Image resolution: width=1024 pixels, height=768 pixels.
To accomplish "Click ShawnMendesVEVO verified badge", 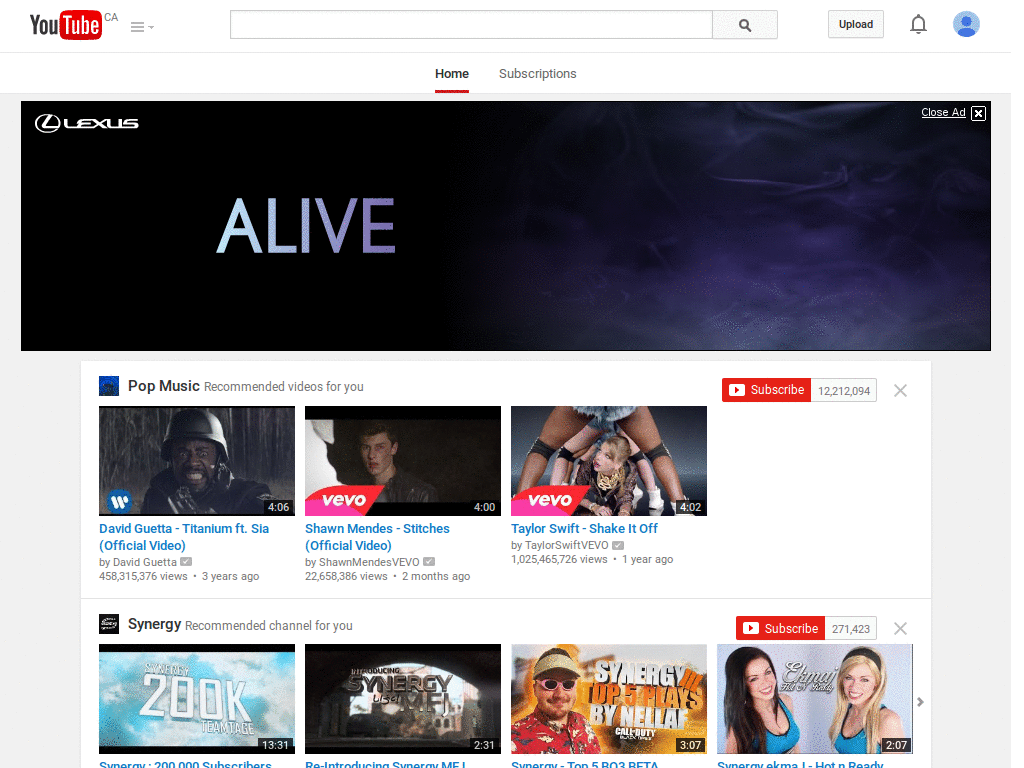I will click(429, 562).
